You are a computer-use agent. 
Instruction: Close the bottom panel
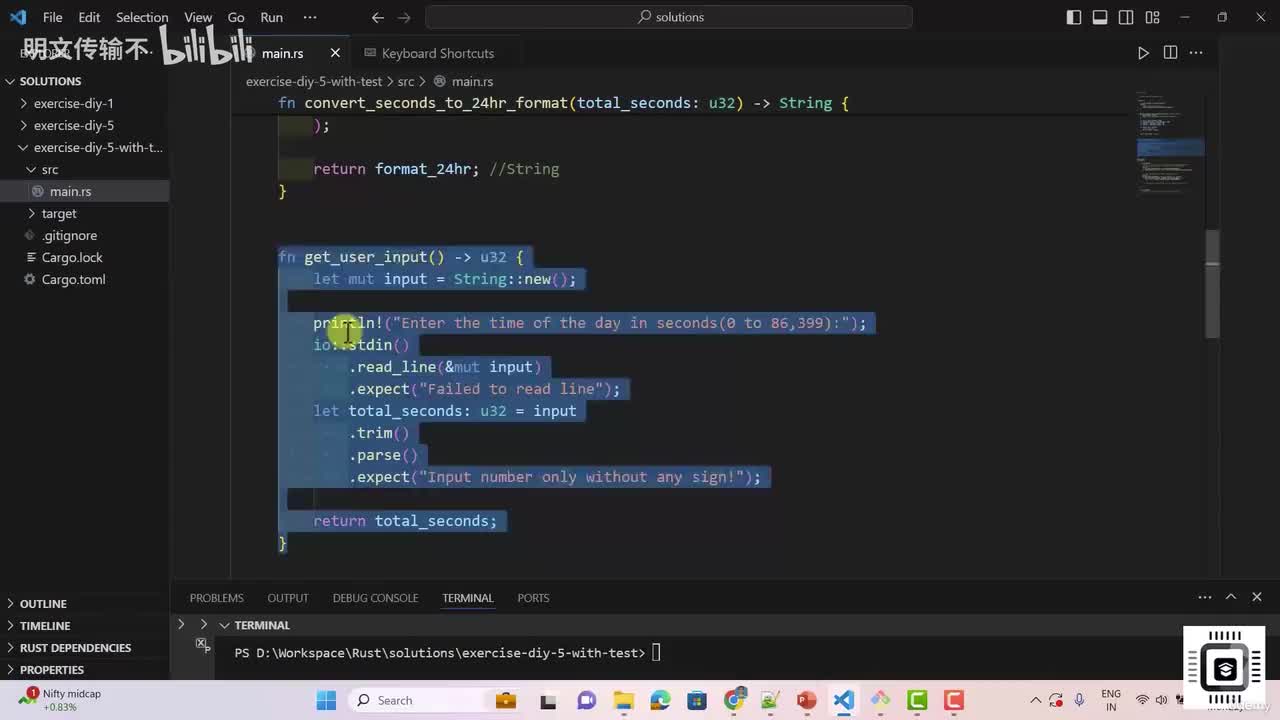pos(1257,597)
